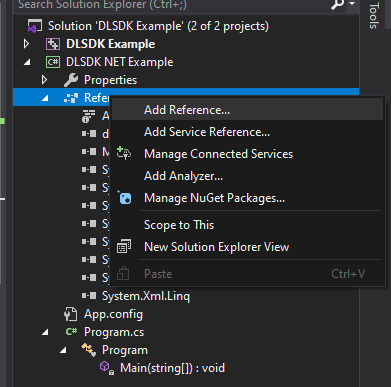Viewport: 391px width, 387px height.
Task: Select the DLSDK NET Example project
Action: point(120,62)
